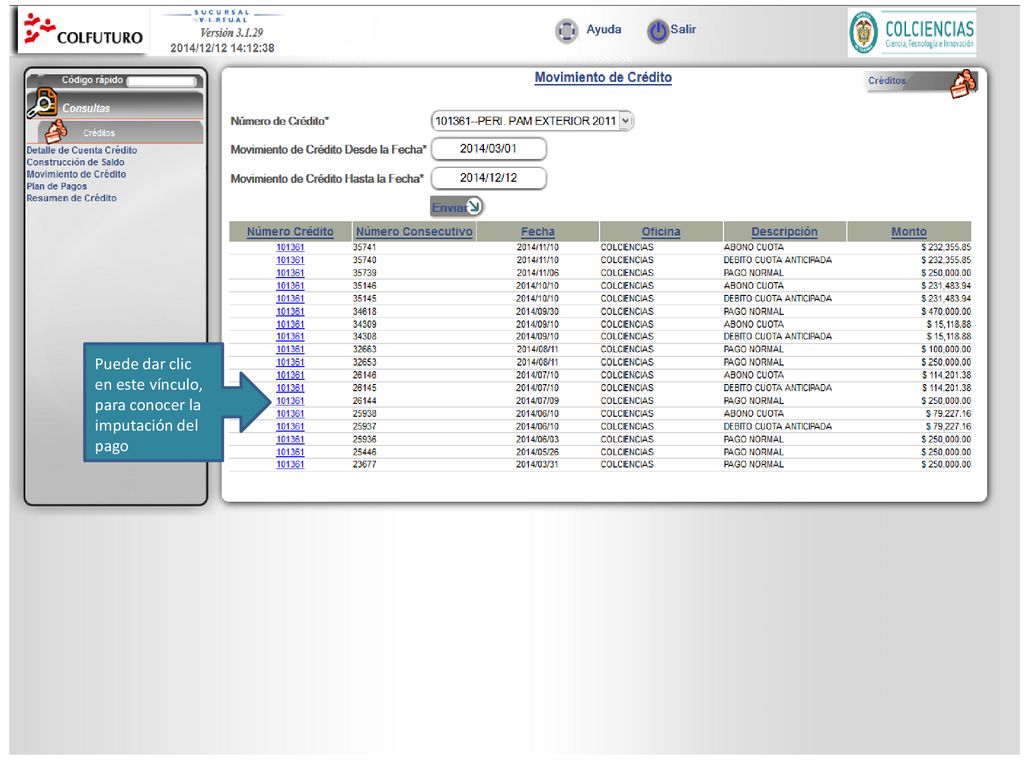The width and height of the screenshot is (1024, 768).
Task: Select the date 2014/03/31 cell
Action: coord(537,464)
